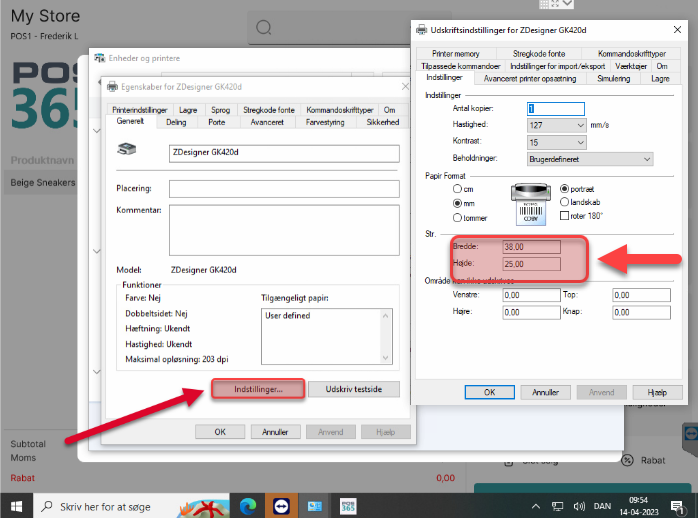This screenshot has height=518, width=698.
Task: Click the Højde size field
Action: coord(532,264)
